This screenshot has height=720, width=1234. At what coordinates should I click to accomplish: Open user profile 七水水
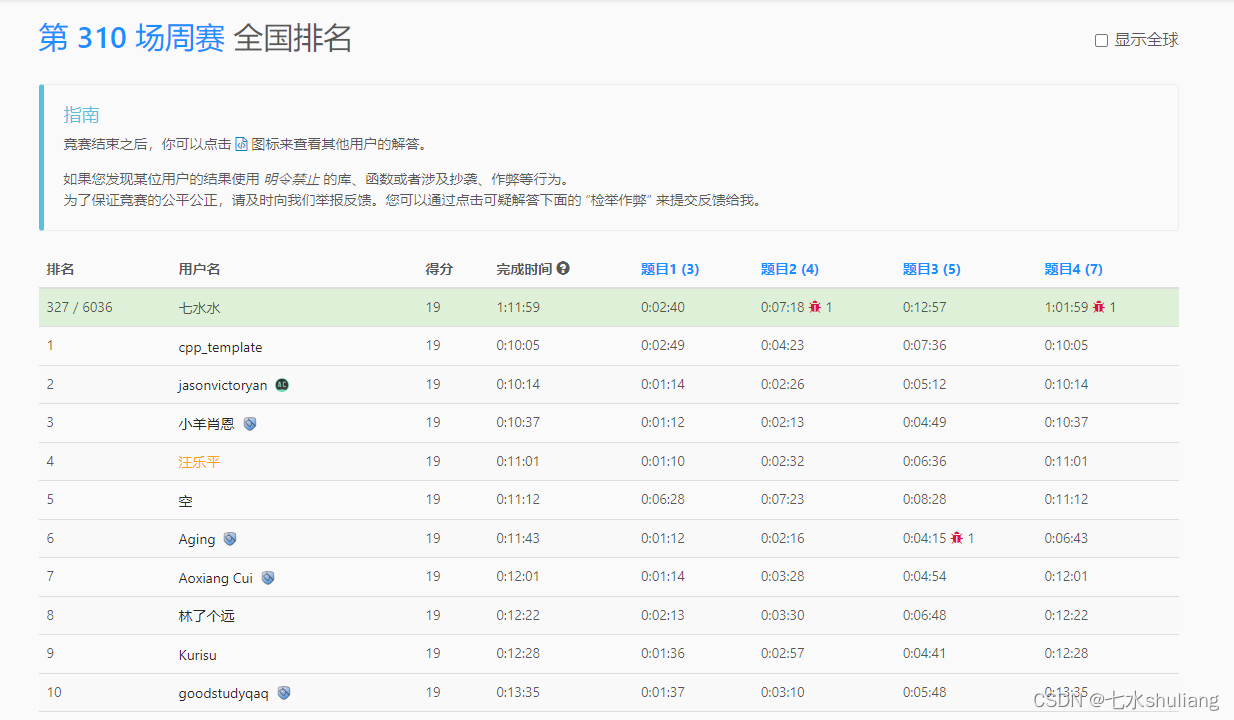[199, 308]
